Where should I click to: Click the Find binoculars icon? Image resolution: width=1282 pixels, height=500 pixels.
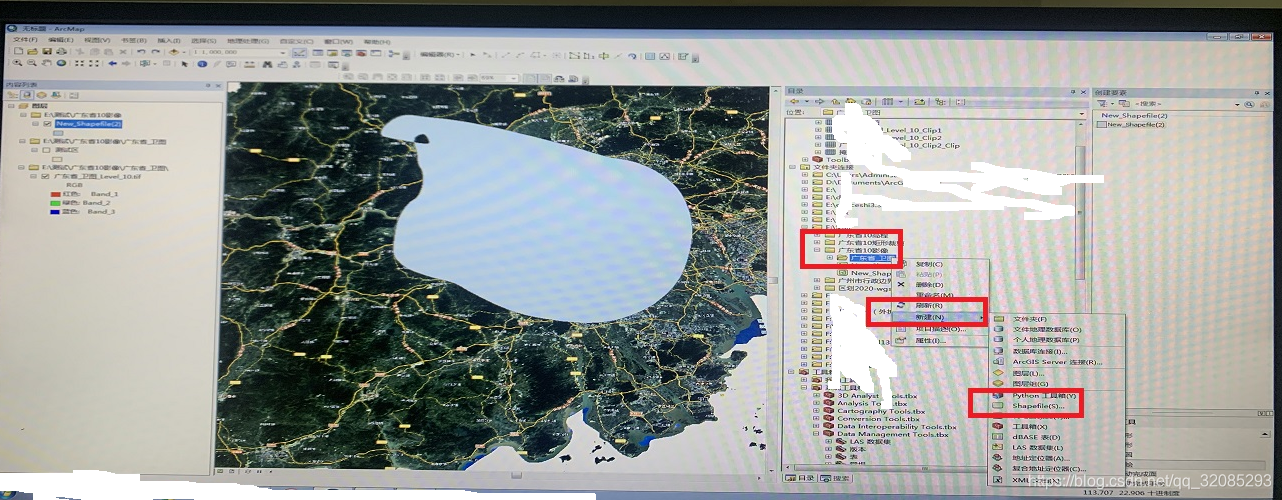pos(267,64)
